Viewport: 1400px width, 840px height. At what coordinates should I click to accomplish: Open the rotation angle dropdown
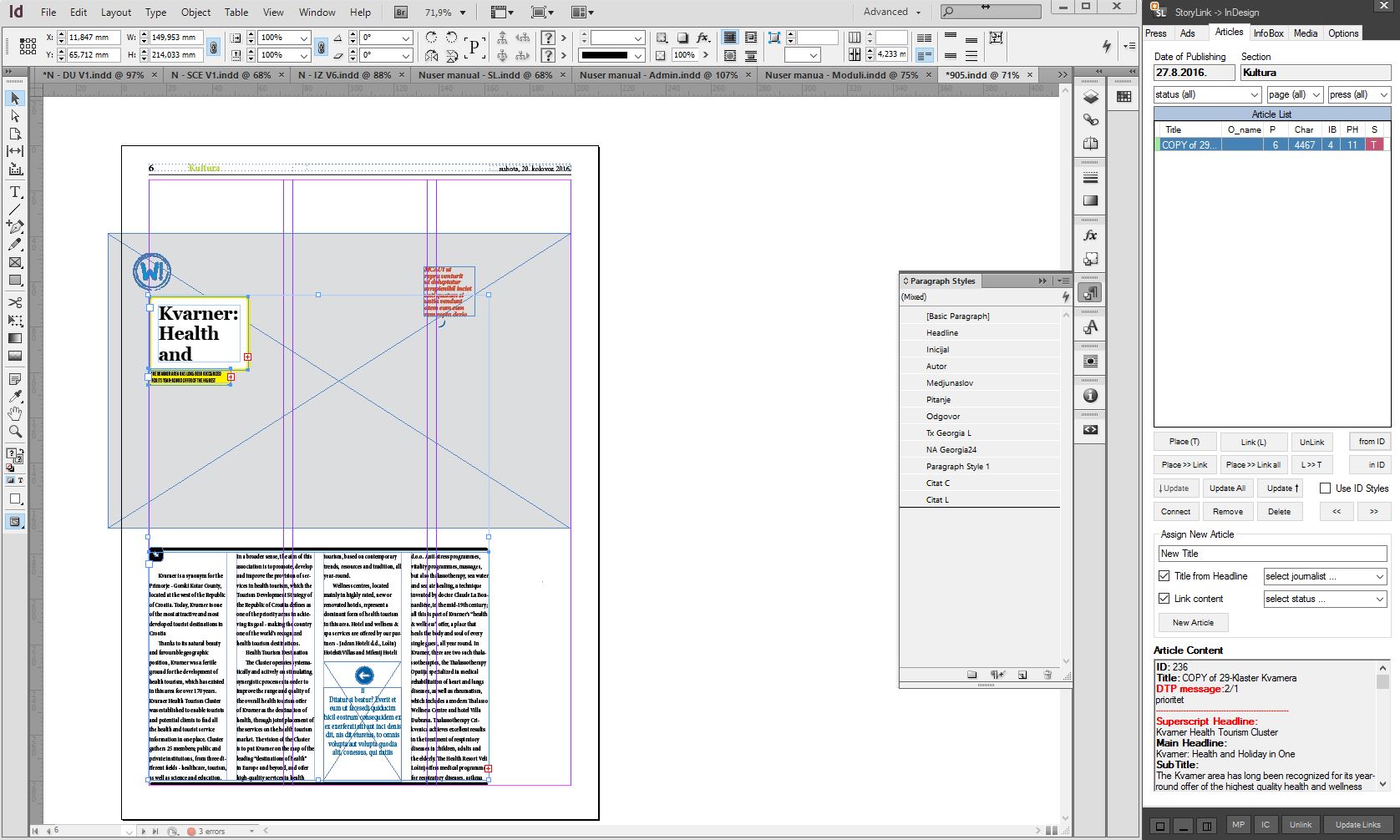tap(406, 38)
